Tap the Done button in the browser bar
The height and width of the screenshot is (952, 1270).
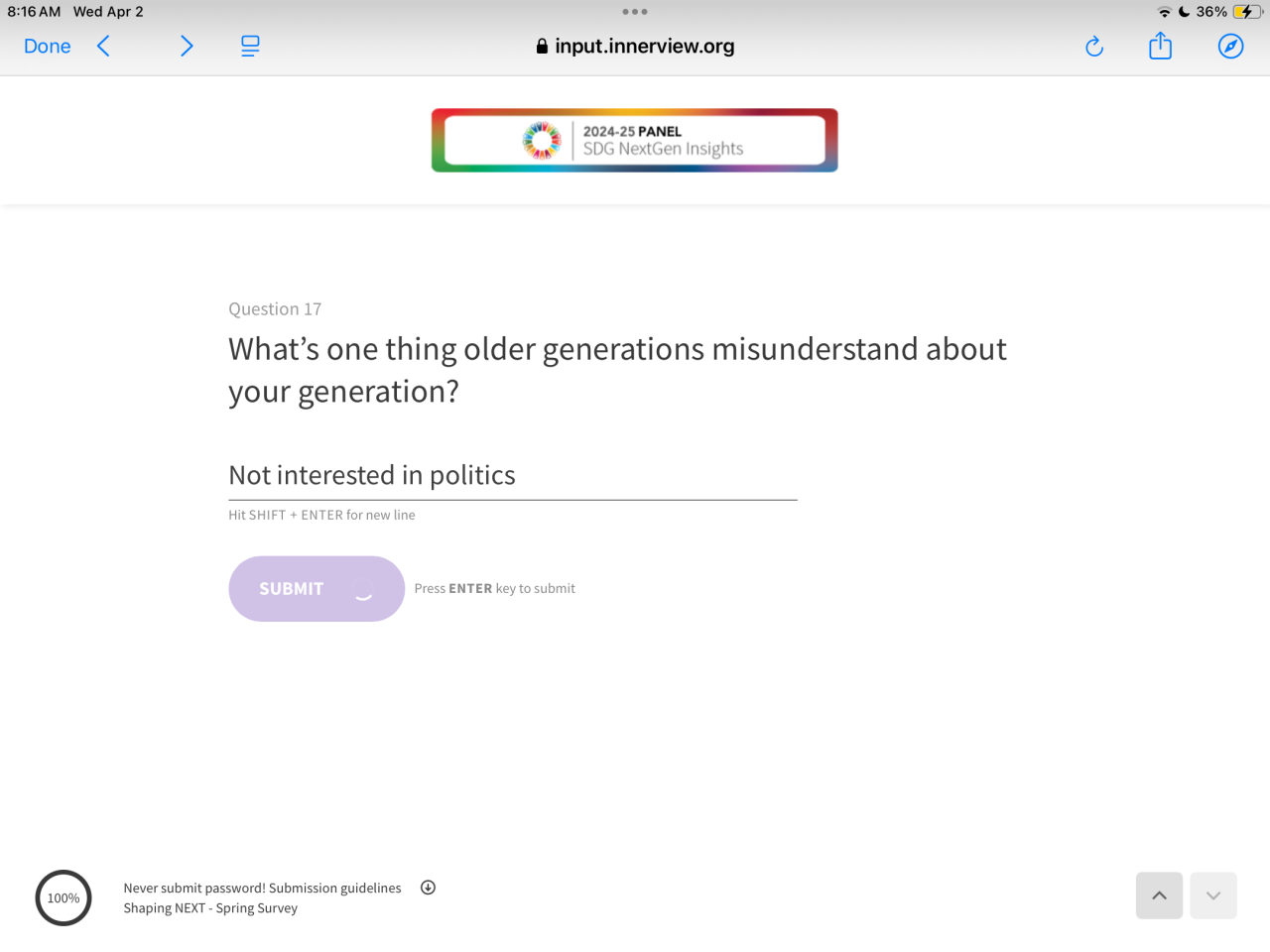click(x=47, y=47)
